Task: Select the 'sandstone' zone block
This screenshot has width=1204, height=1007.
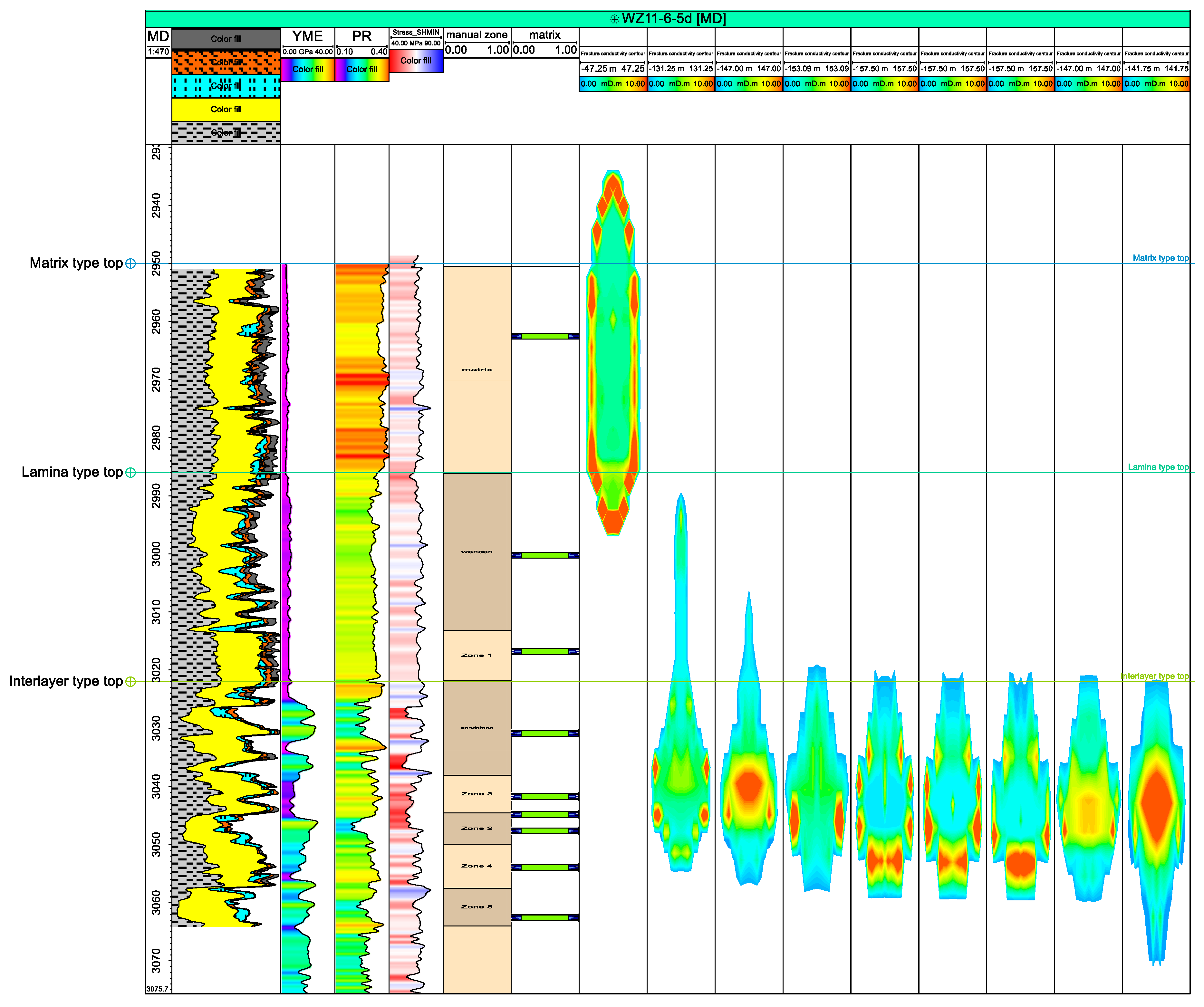Action: [x=477, y=728]
